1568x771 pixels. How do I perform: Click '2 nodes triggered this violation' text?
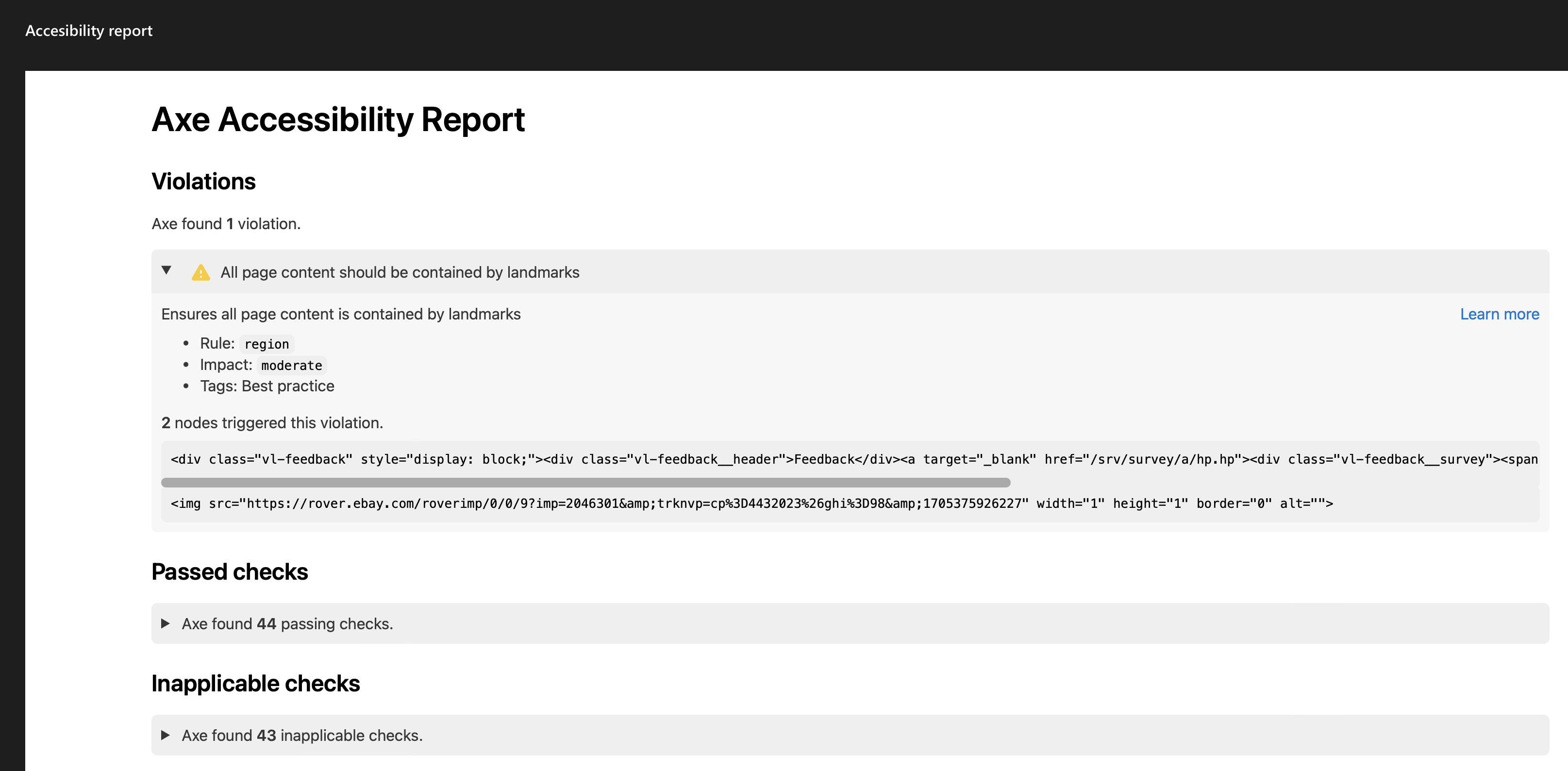tap(271, 423)
